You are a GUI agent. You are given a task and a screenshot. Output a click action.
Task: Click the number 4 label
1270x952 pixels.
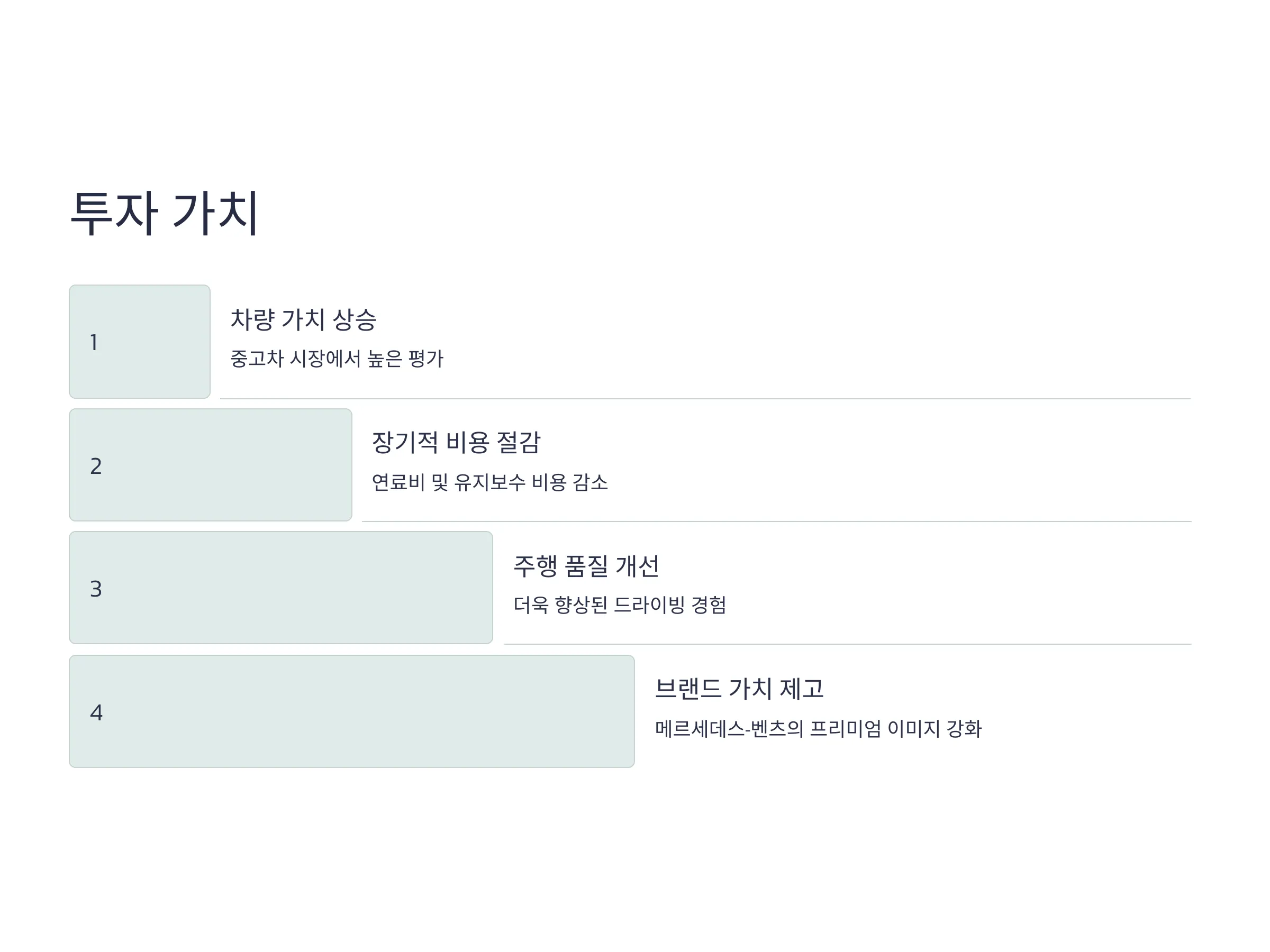[96, 713]
